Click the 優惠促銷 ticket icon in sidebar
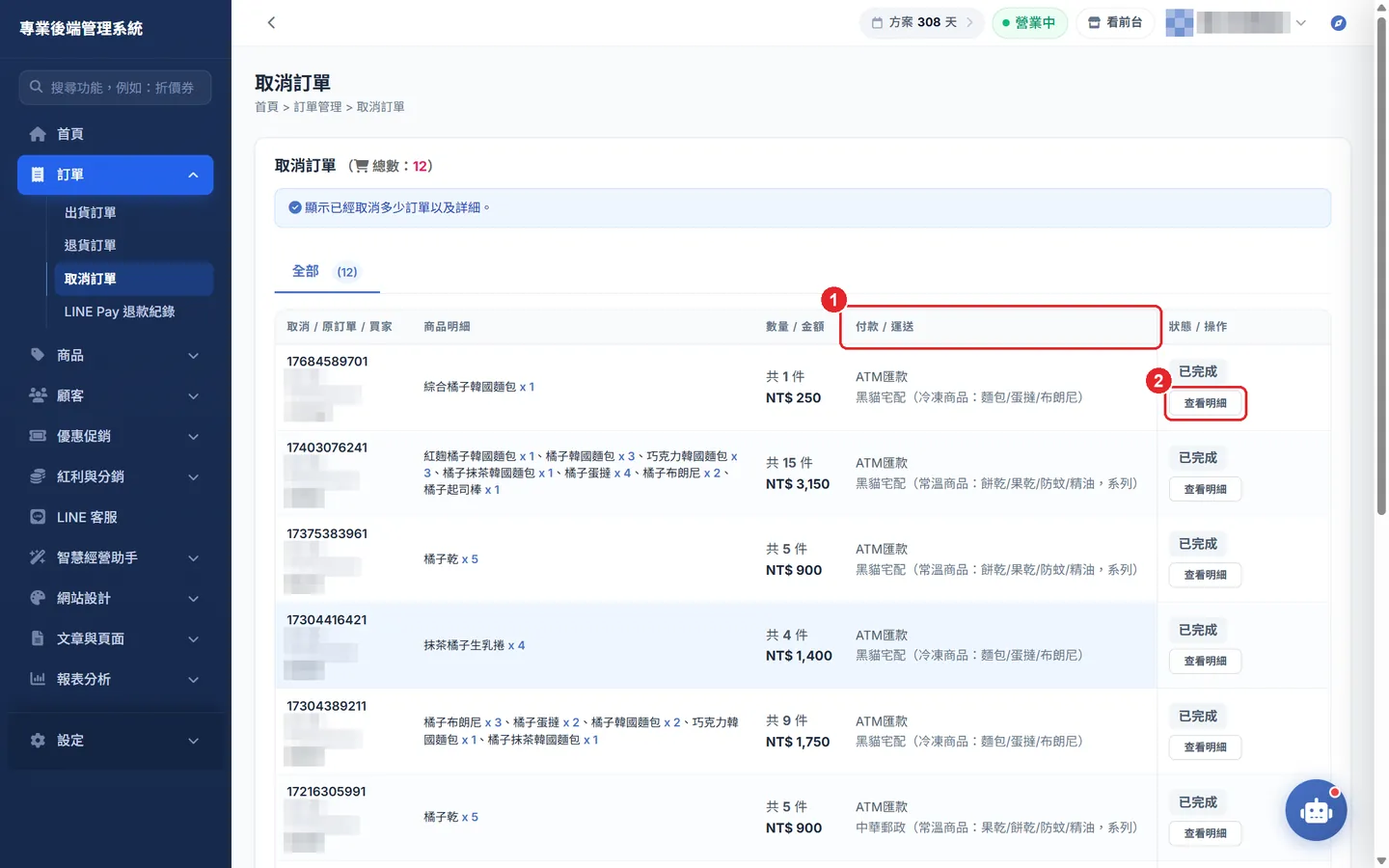This screenshot has height=868, width=1389. pos(38,436)
